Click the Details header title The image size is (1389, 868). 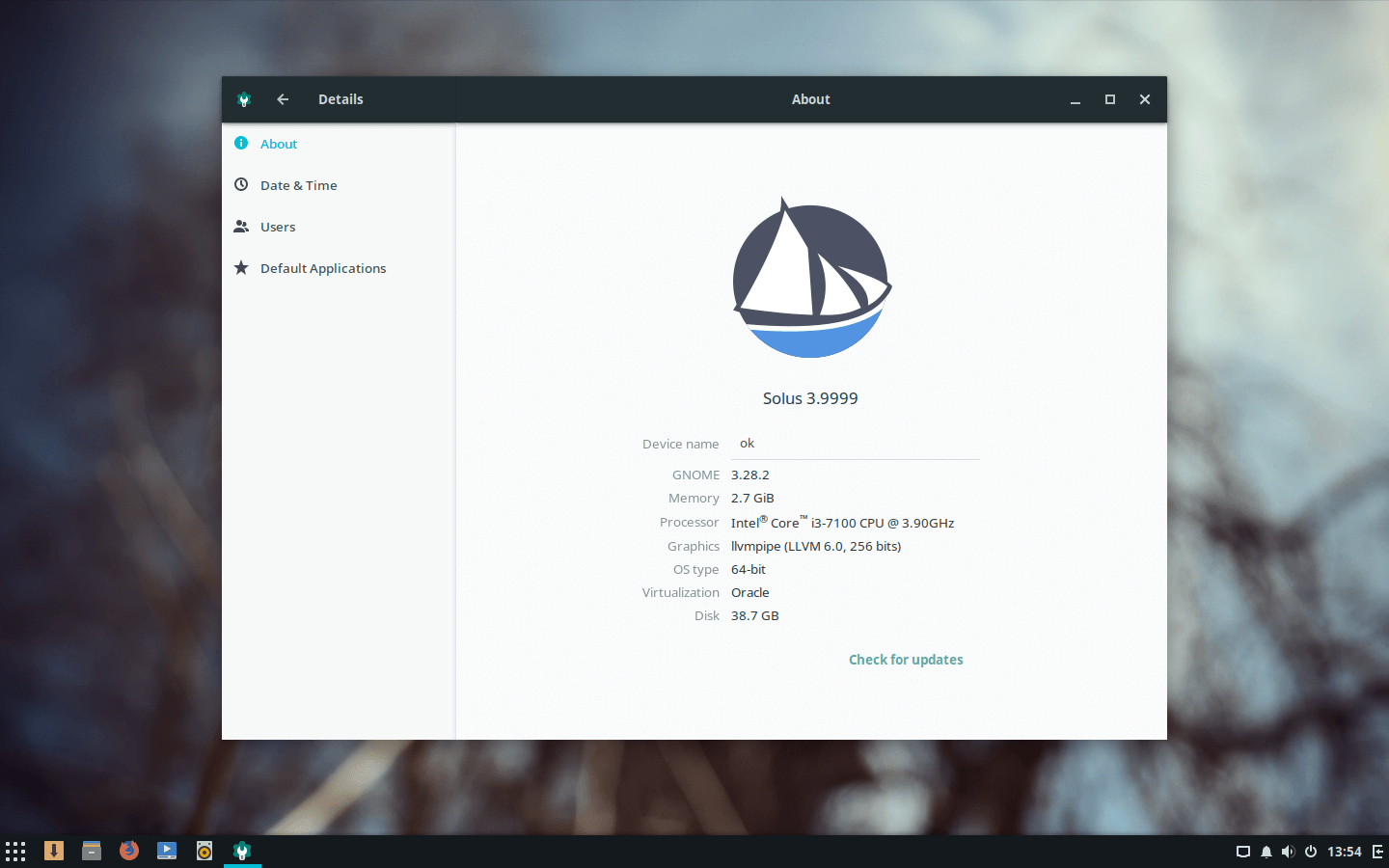[340, 99]
